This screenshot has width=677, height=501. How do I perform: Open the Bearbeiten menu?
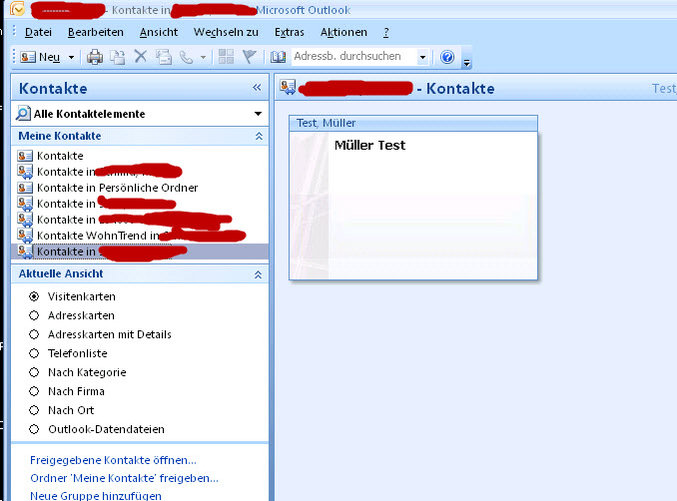tap(95, 32)
